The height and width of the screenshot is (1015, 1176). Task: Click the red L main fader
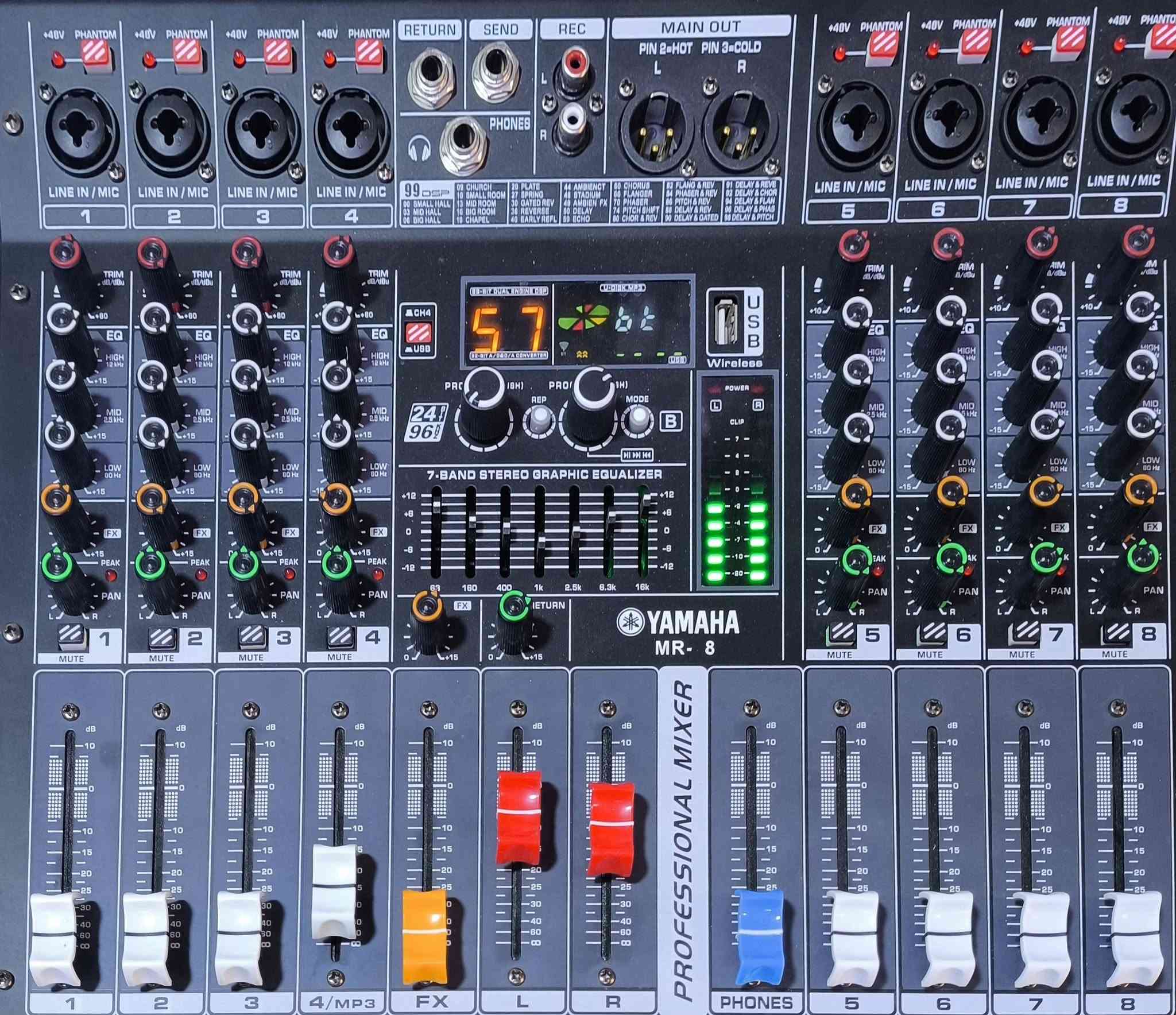click(519, 818)
